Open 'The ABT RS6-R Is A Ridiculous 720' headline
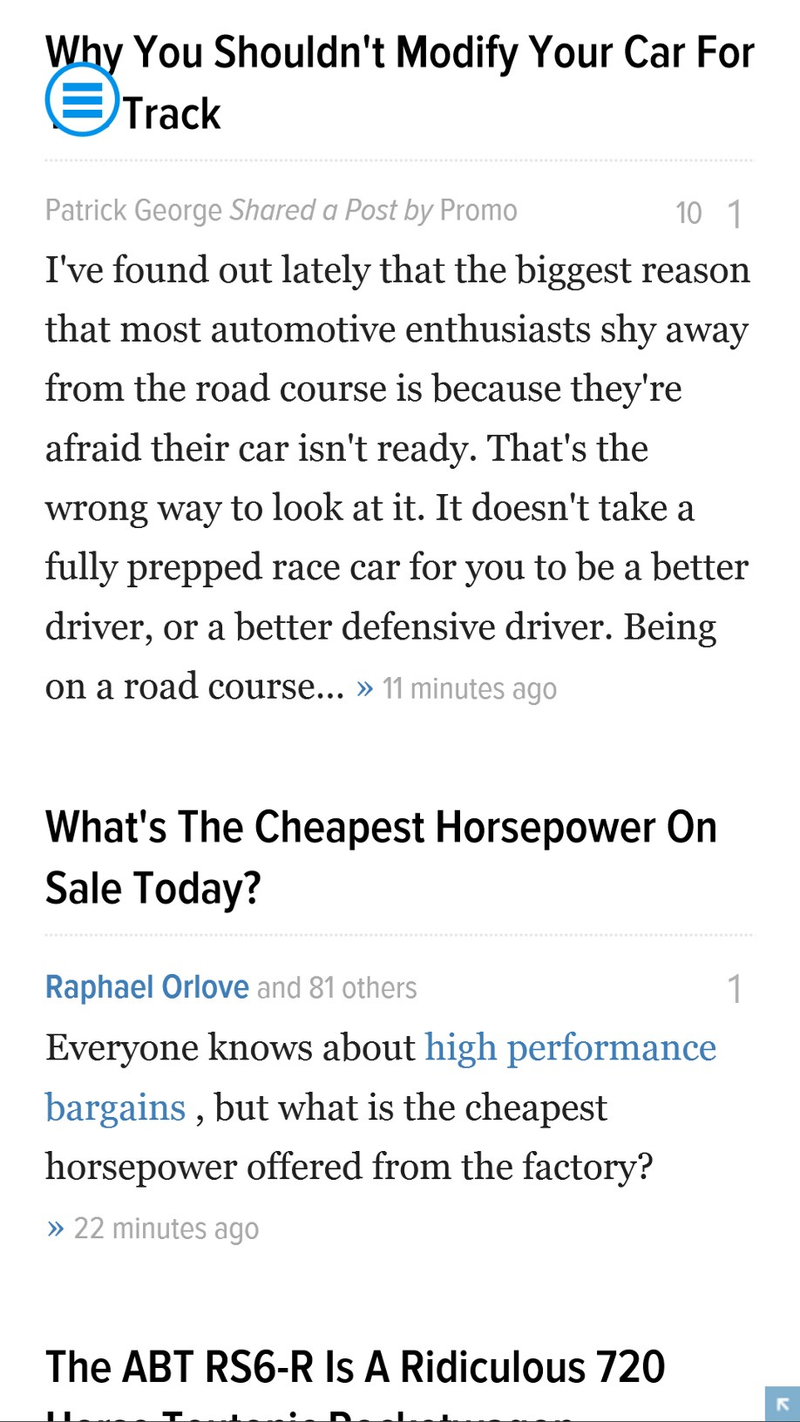This screenshot has width=800, height=1422. tap(356, 1366)
